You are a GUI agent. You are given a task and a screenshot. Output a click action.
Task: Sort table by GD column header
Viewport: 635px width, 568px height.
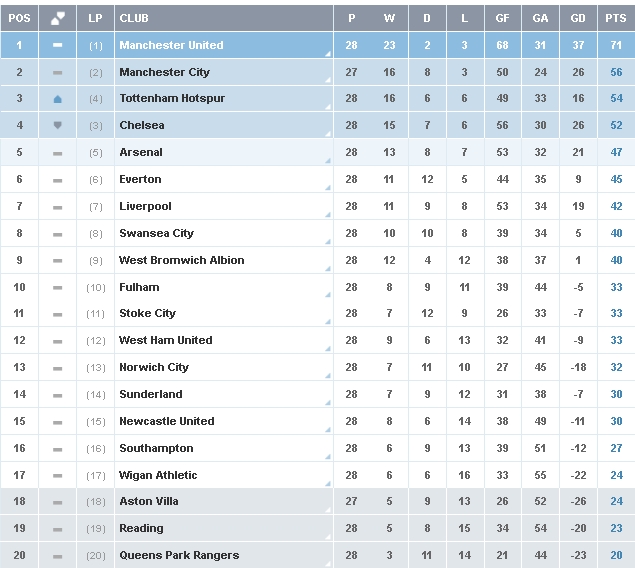point(578,18)
